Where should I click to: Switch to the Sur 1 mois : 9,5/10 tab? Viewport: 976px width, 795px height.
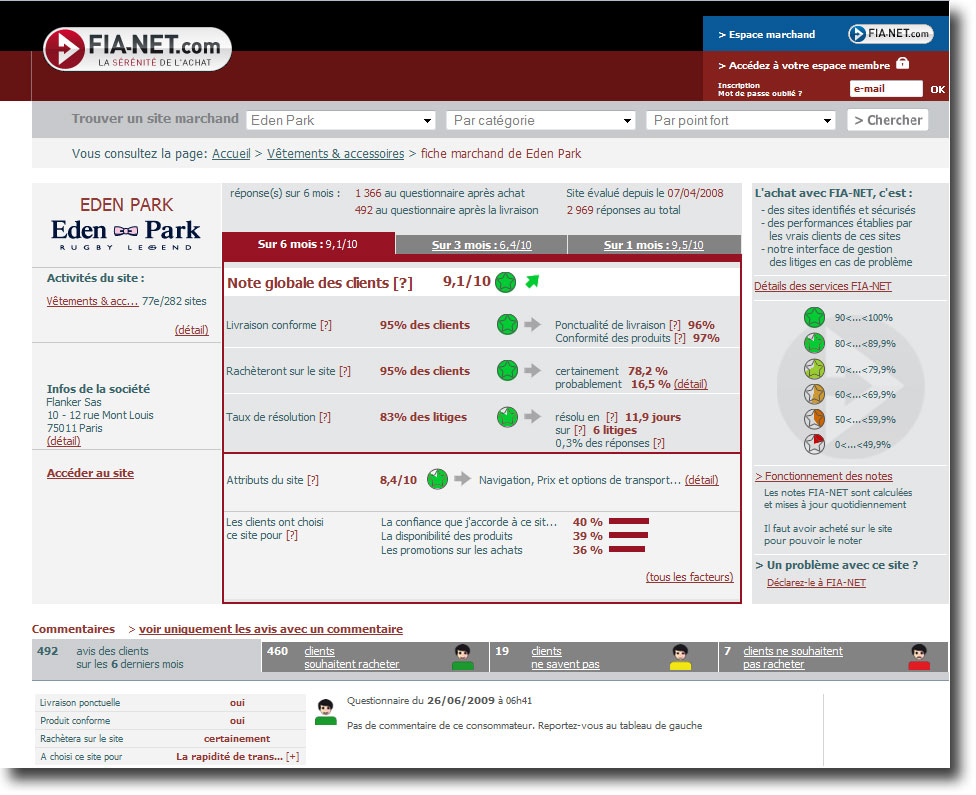[x=654, y=245]
